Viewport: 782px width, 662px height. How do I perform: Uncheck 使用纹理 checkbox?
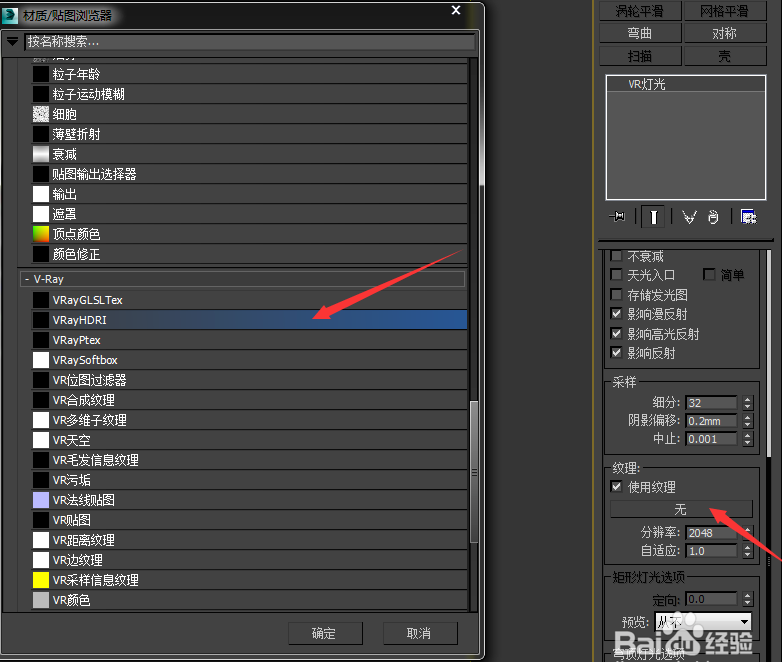[616, 486]
